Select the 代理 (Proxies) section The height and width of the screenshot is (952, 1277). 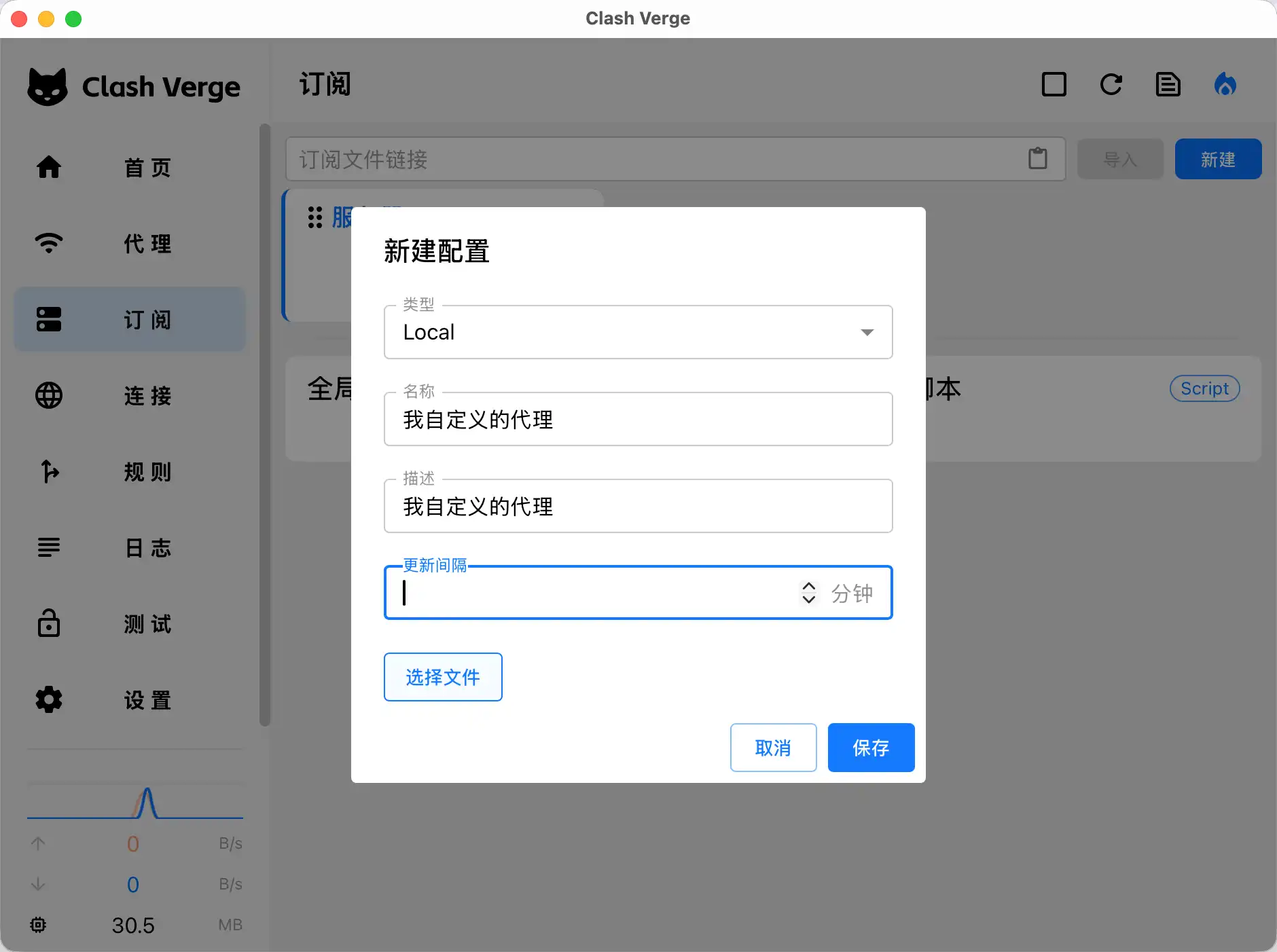(134, 244)
